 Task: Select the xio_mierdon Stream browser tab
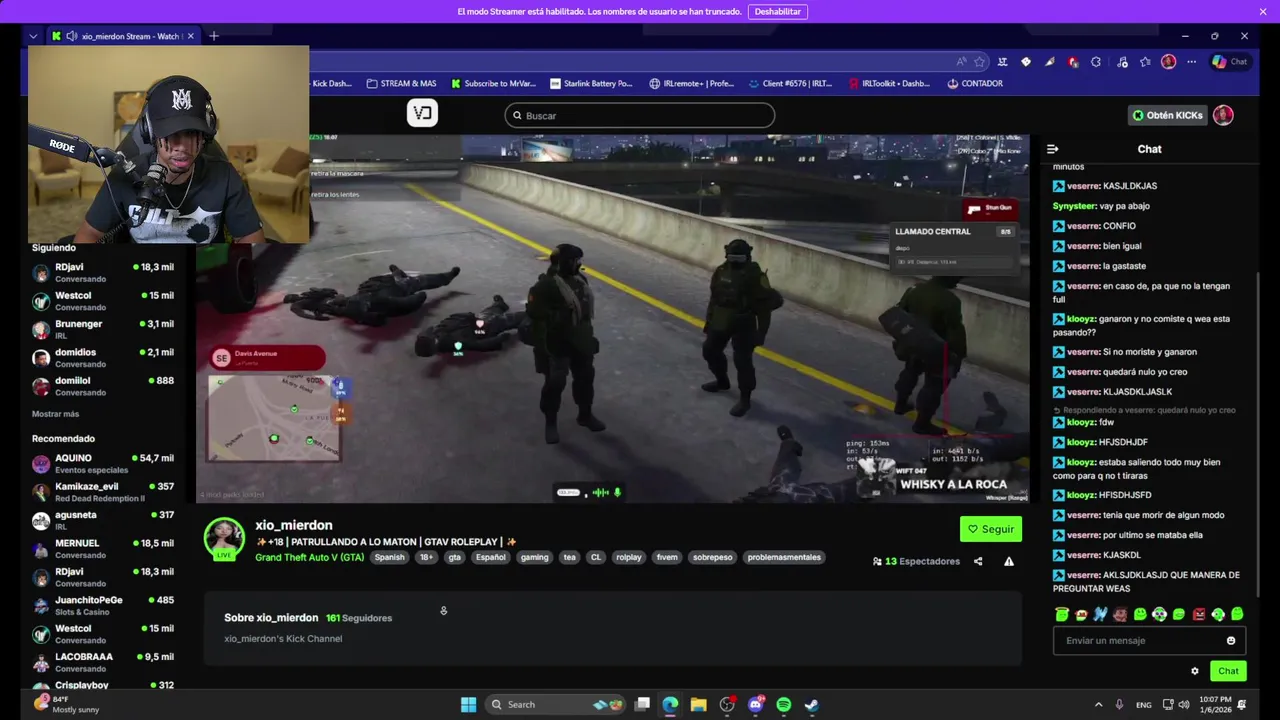point(122,36)
